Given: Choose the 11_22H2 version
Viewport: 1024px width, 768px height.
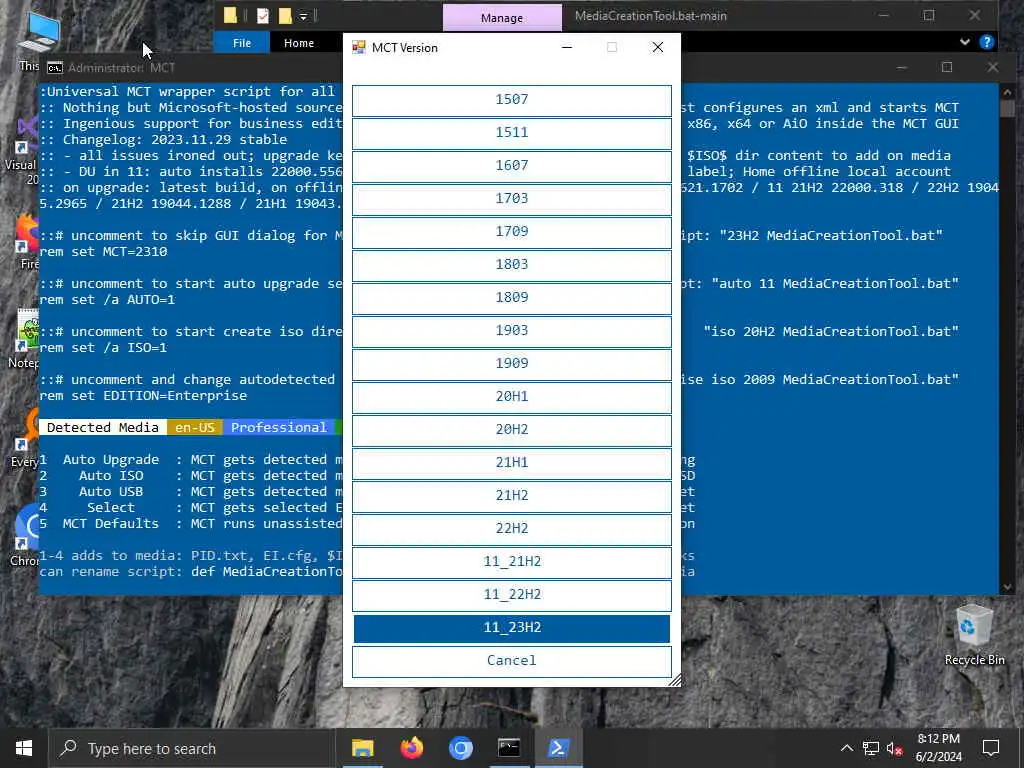Looking at the screenshot, I should 511,594.
